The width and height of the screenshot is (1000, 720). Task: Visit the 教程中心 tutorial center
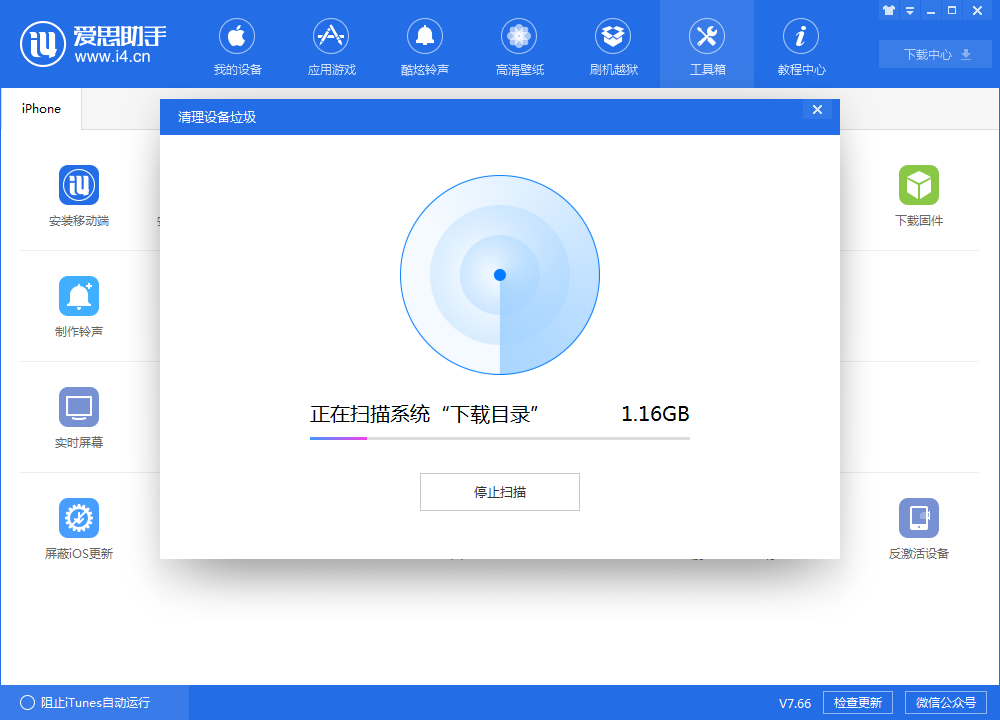click(x=800, y=45)
